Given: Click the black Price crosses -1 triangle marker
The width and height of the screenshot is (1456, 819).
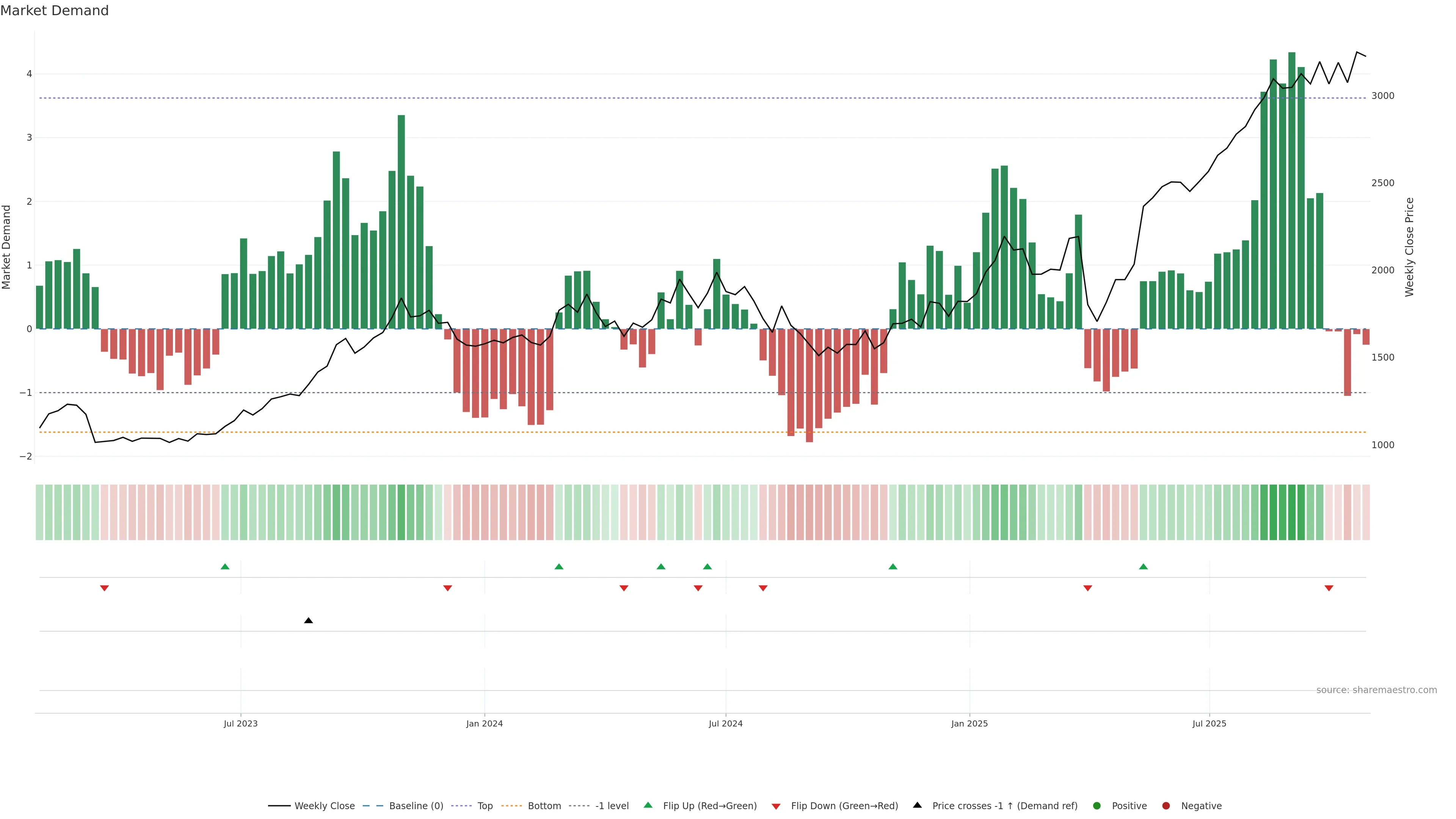Looking at the screenshot, I should [308, 621].
